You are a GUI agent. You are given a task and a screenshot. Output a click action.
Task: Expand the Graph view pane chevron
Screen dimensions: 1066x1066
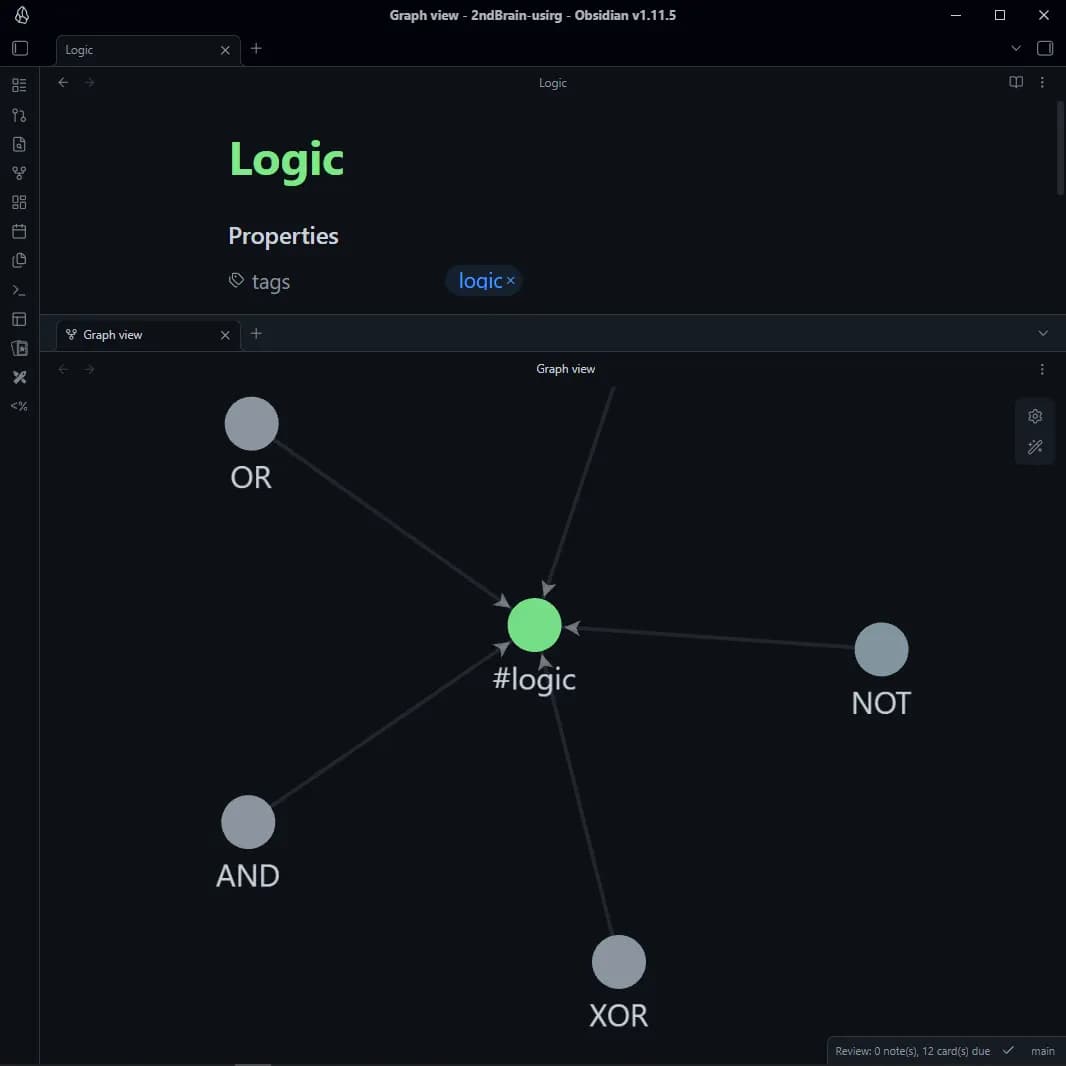(1043, 333)
